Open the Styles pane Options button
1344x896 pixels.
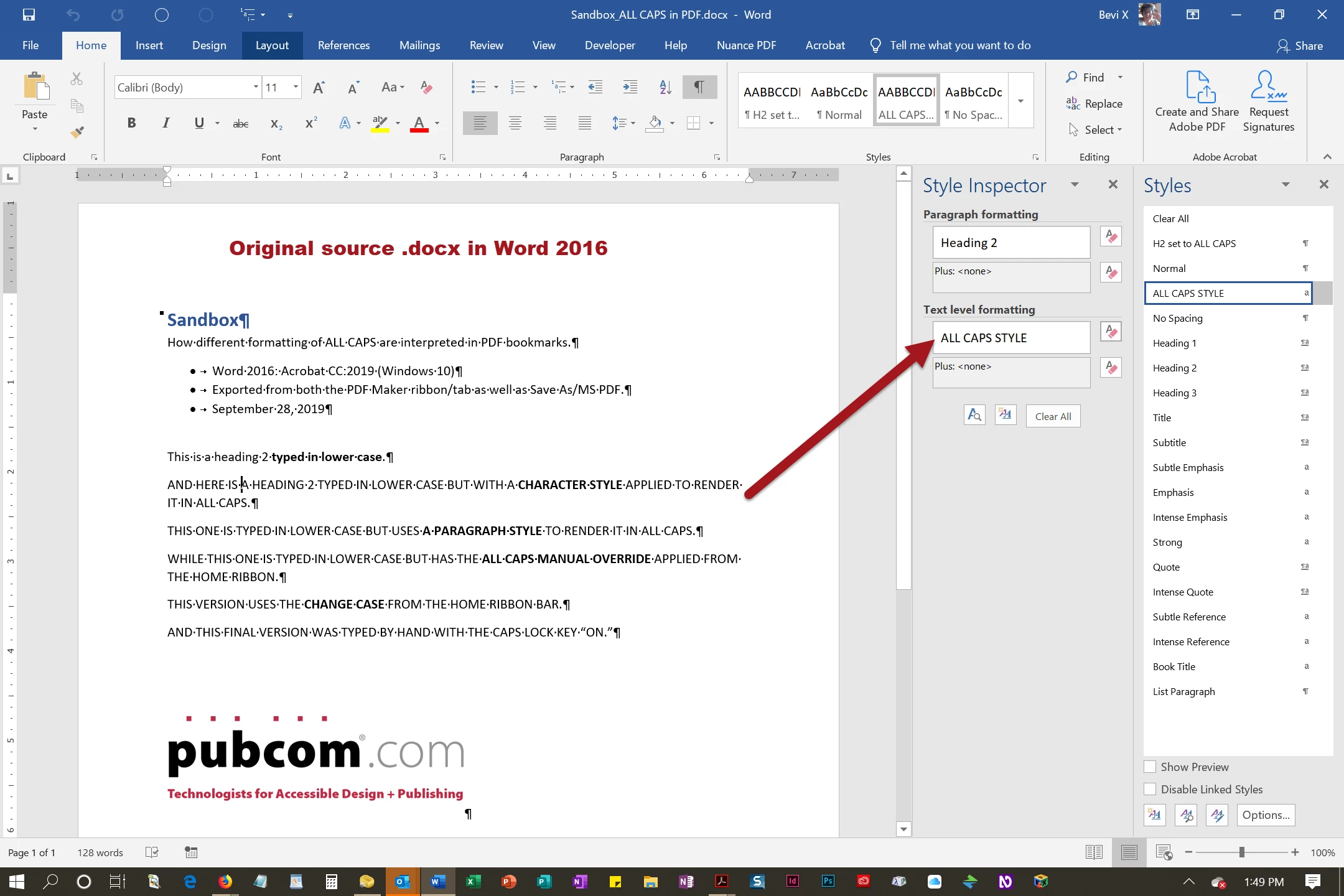[1266, 814]
